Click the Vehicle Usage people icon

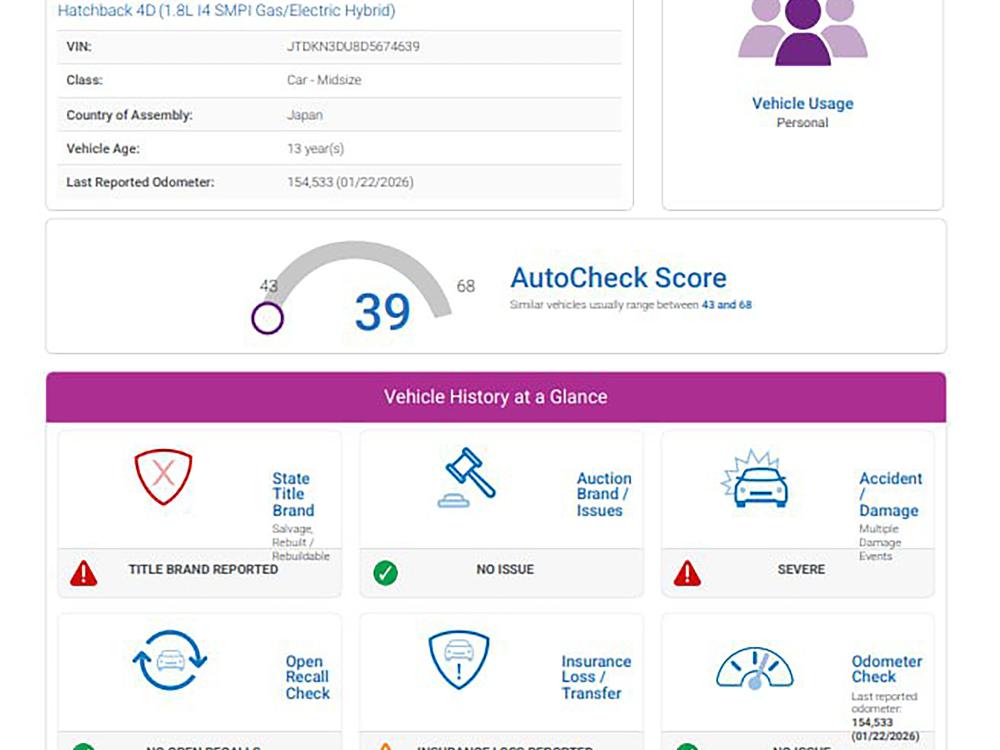click(x=802, y=34)
